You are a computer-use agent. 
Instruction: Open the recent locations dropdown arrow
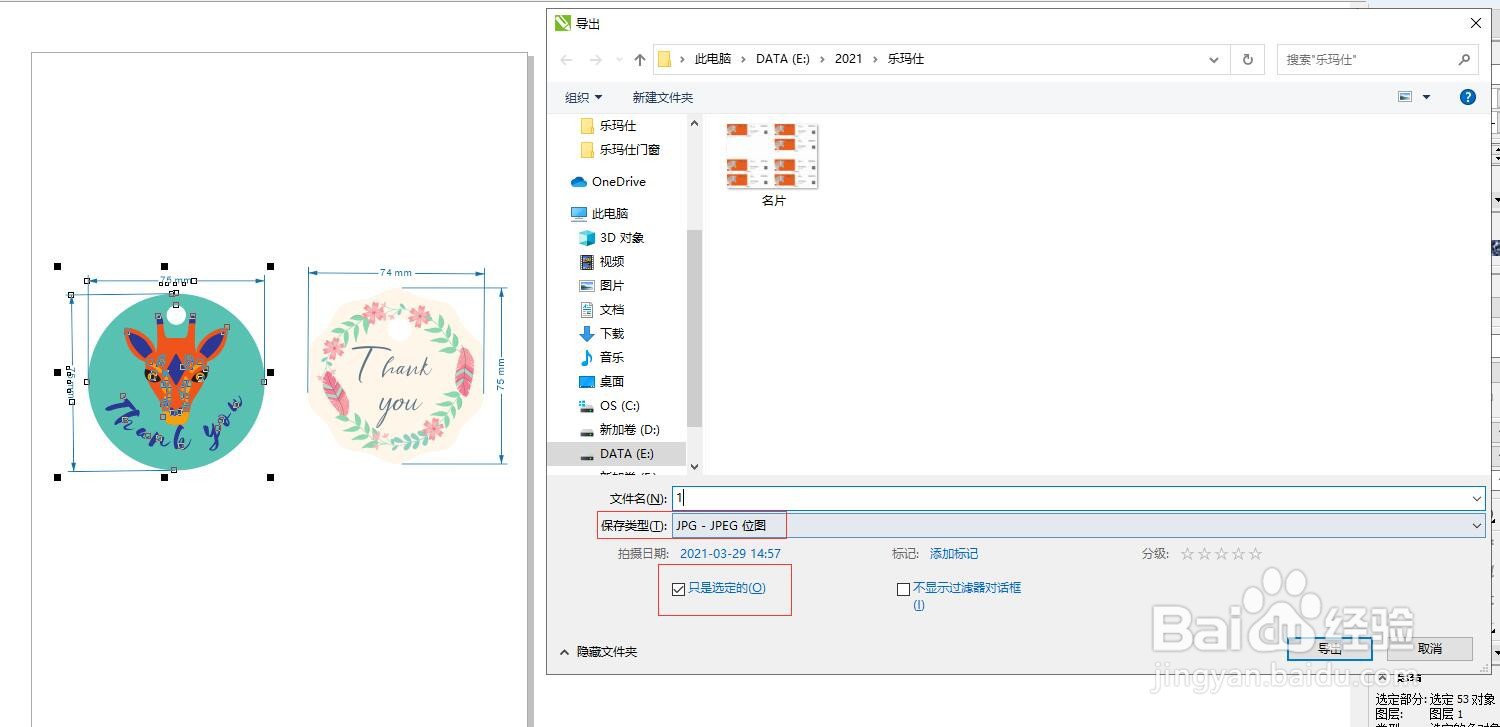pyautogui.click(x=618, y=60)
